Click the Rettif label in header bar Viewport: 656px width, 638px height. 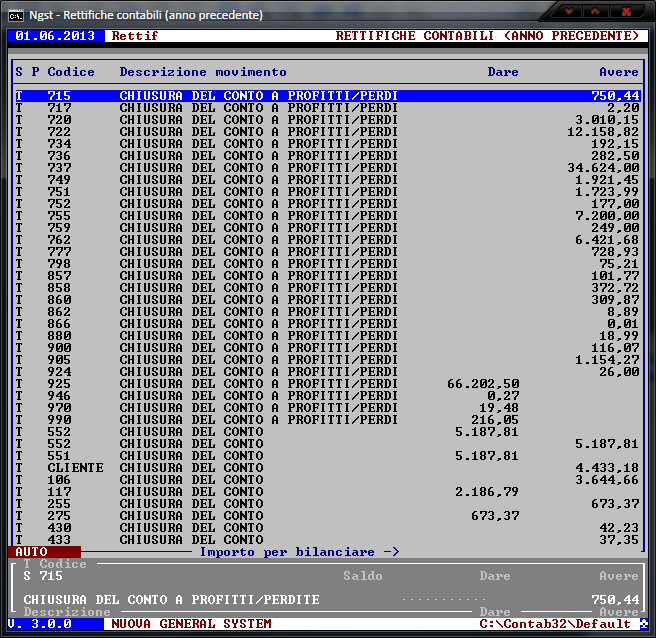[x=135, y=36]
